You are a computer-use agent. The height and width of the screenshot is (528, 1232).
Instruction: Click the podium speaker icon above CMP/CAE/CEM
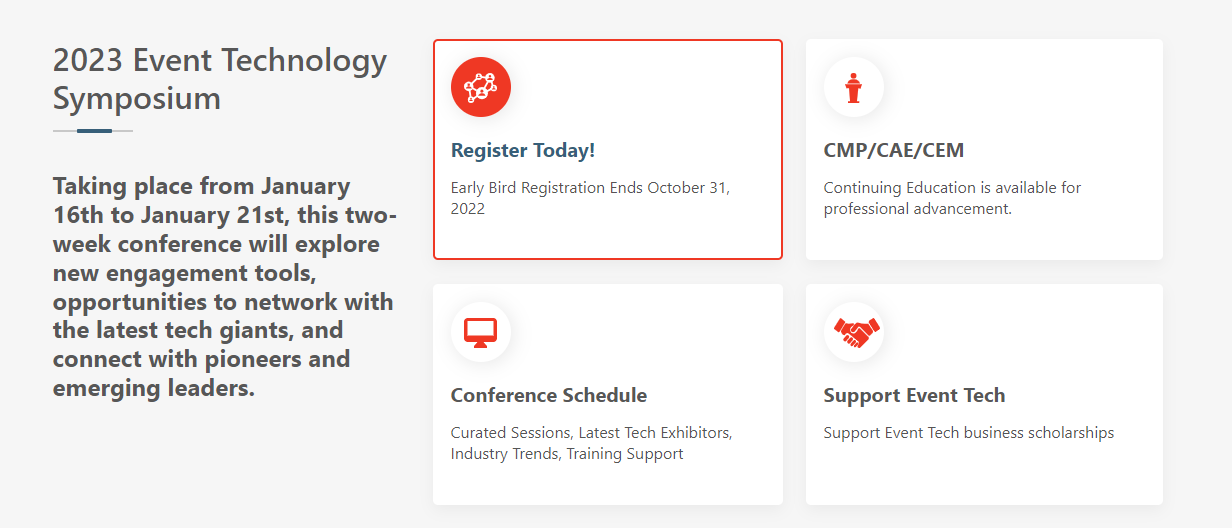coord(853,87)
